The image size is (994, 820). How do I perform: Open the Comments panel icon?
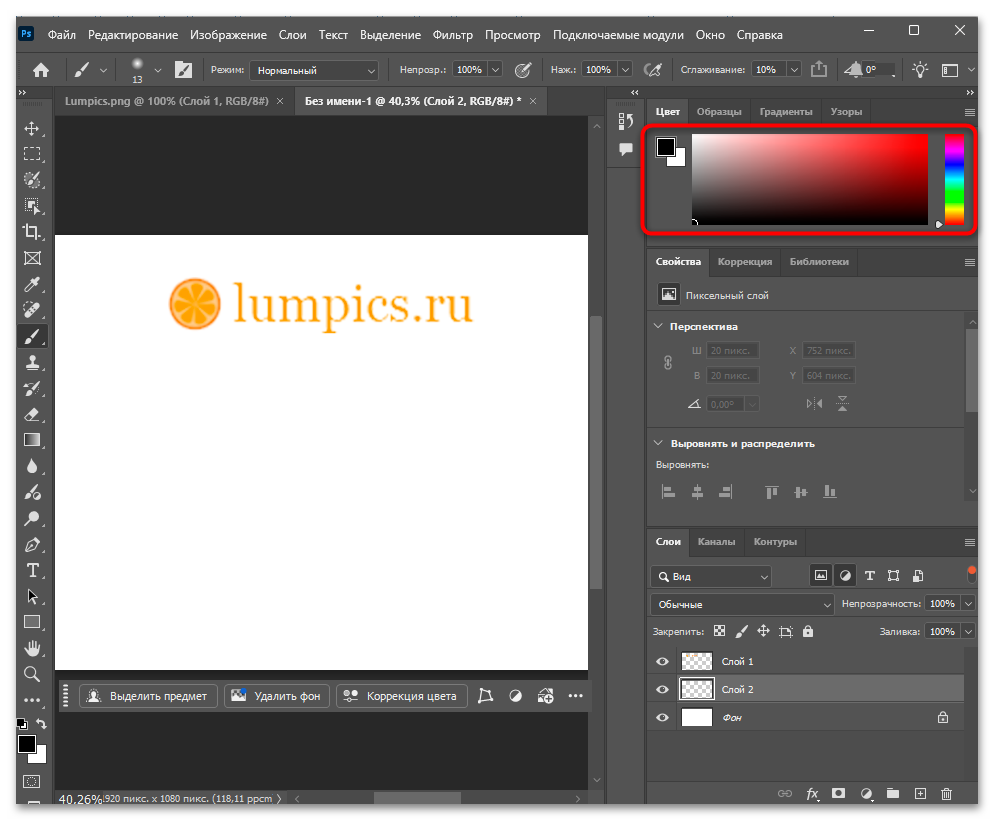[626, 149]
